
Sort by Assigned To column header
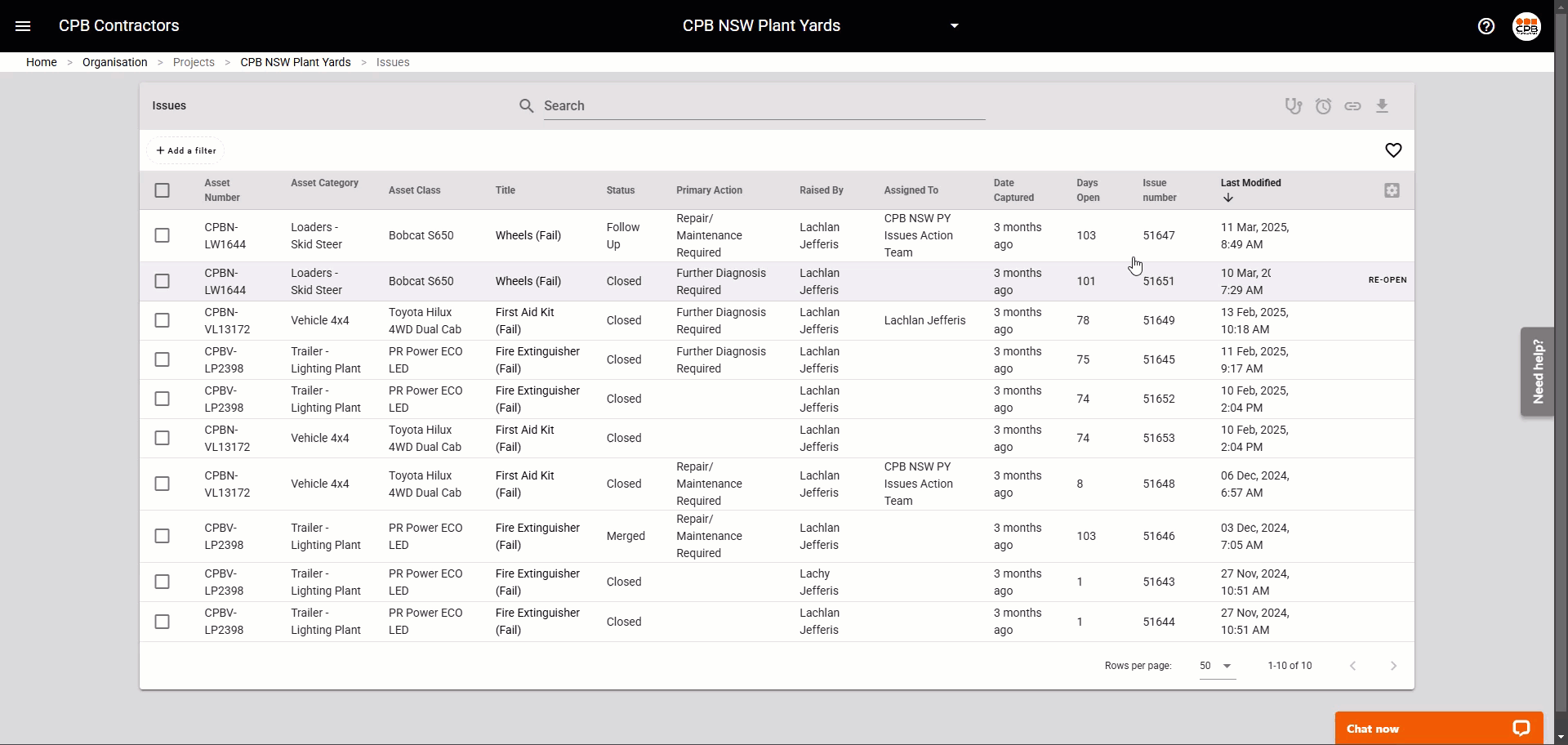(911, 190)
